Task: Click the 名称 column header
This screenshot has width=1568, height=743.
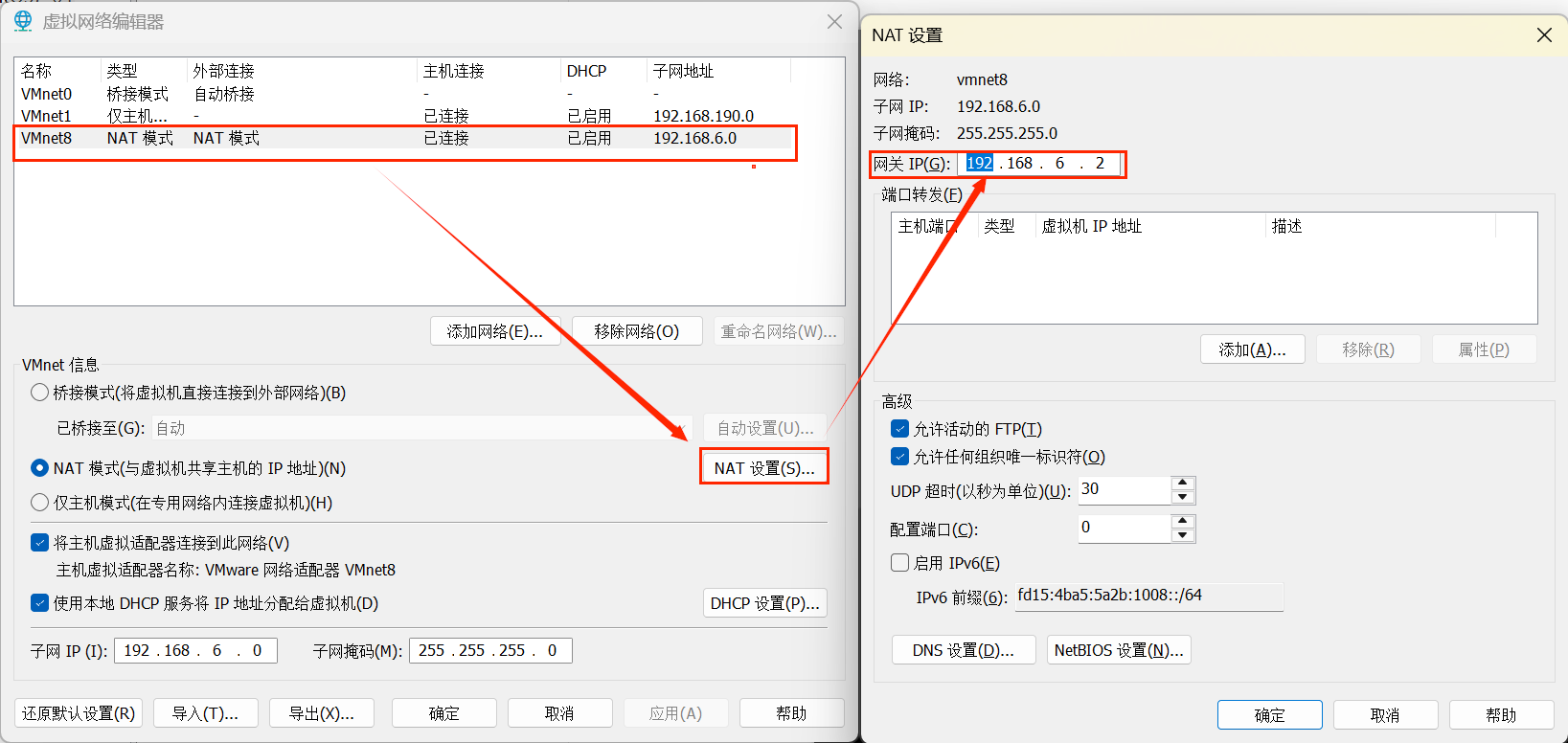Action: click(57, 71)
